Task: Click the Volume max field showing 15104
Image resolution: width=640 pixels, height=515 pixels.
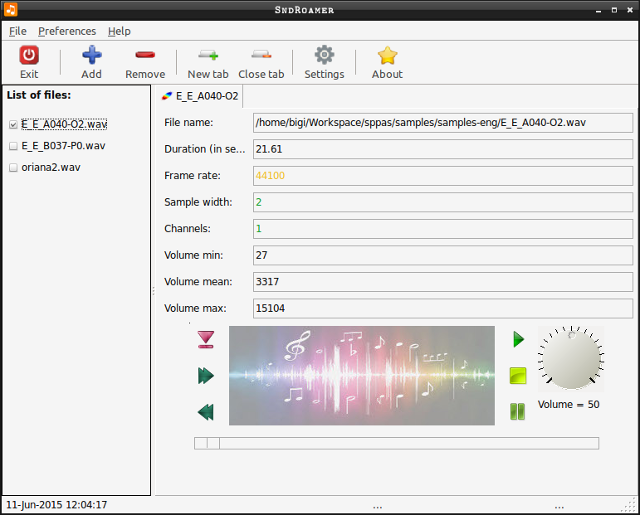Action: (x=443, y=309)
